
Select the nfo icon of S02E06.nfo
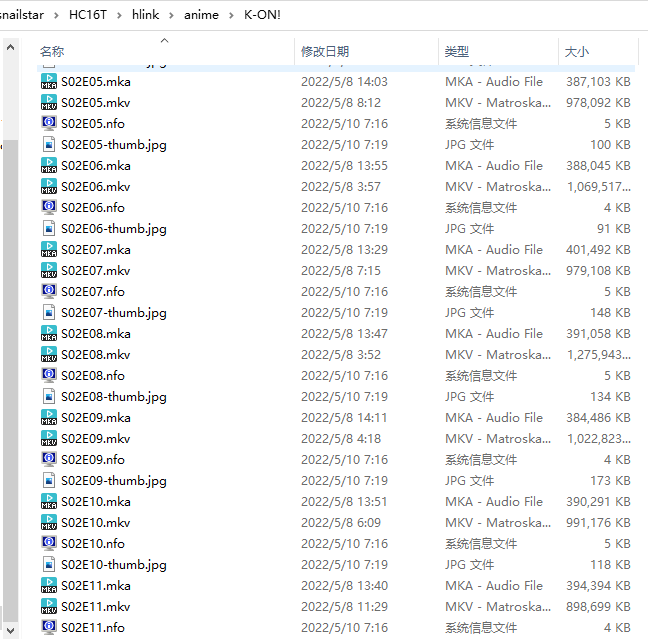(49, 207)
